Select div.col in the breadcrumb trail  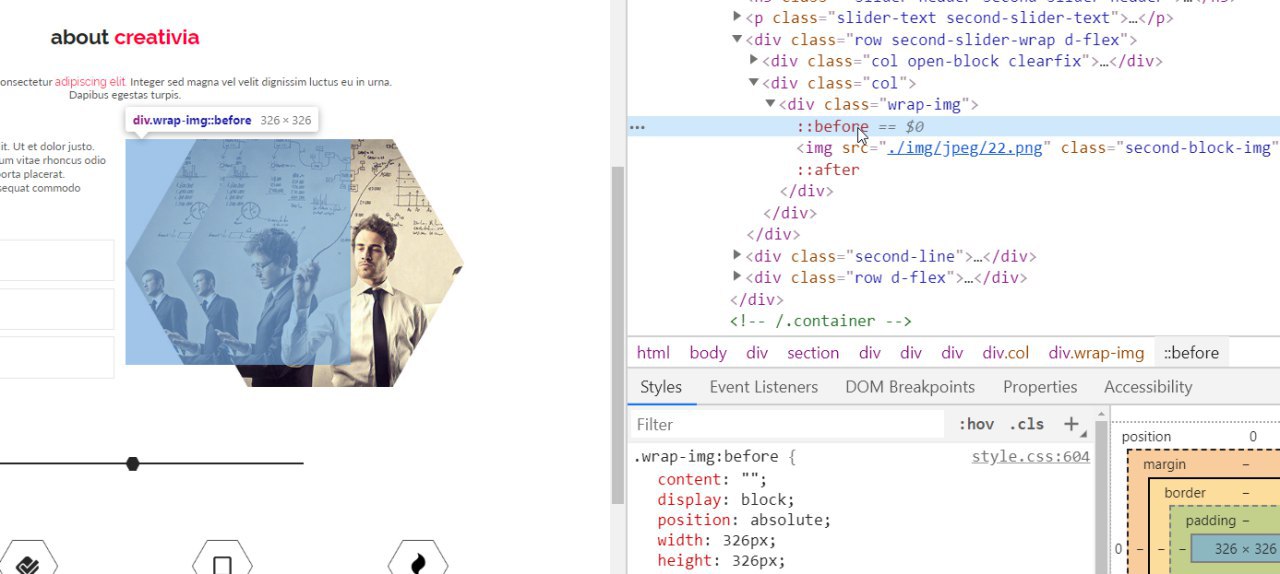1005,352
